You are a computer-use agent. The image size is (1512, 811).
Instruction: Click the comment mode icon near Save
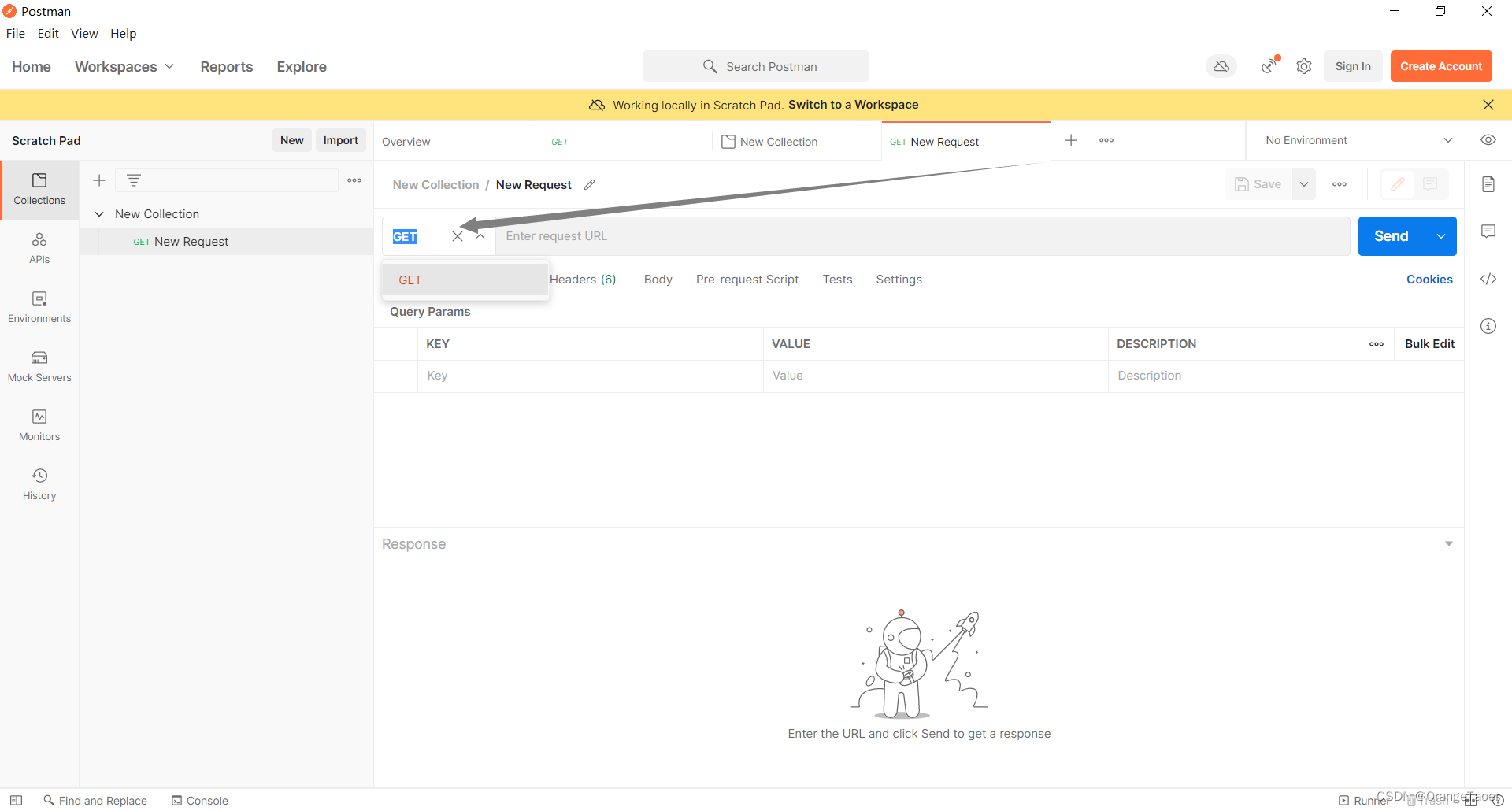click(x=1430, y=184)
